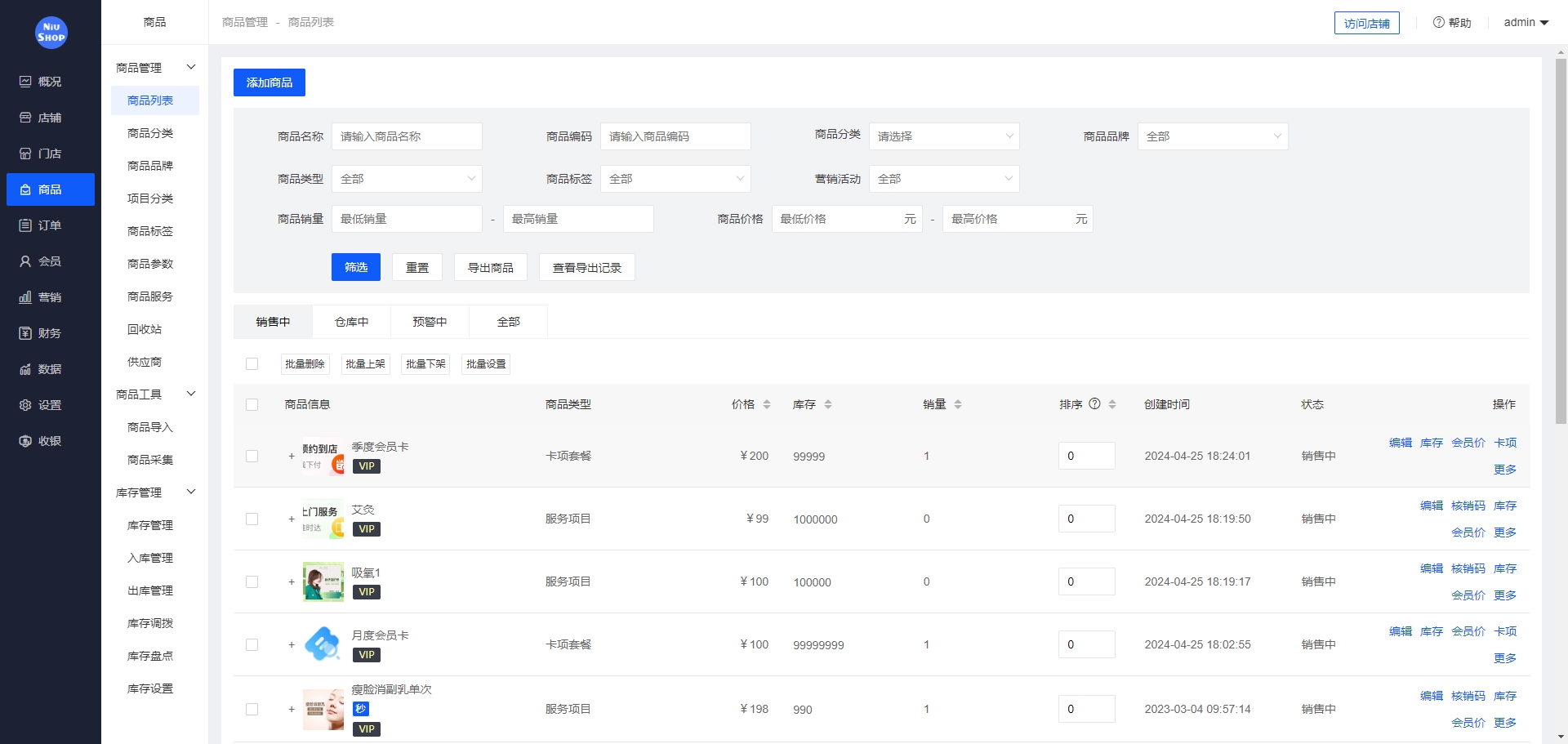Open the 商品分类 category dropdown

(944, 136)
